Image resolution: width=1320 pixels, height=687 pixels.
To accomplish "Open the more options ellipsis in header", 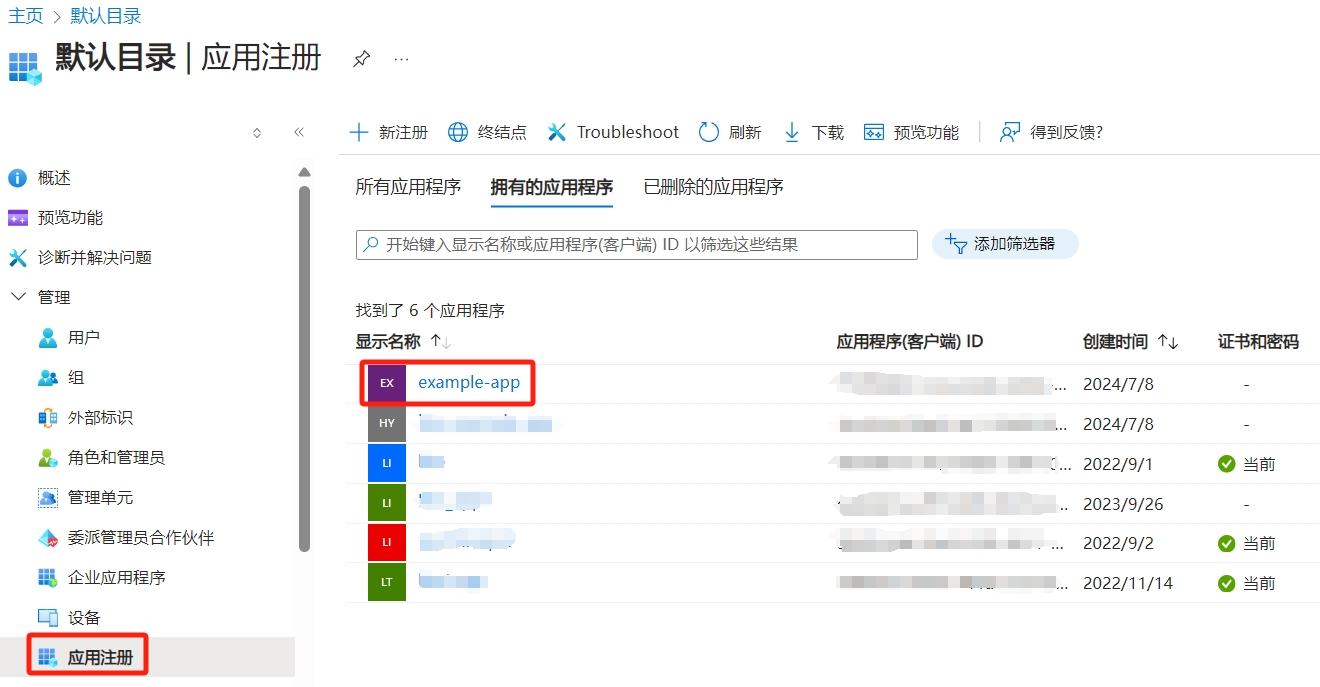I will coord(401,59).
